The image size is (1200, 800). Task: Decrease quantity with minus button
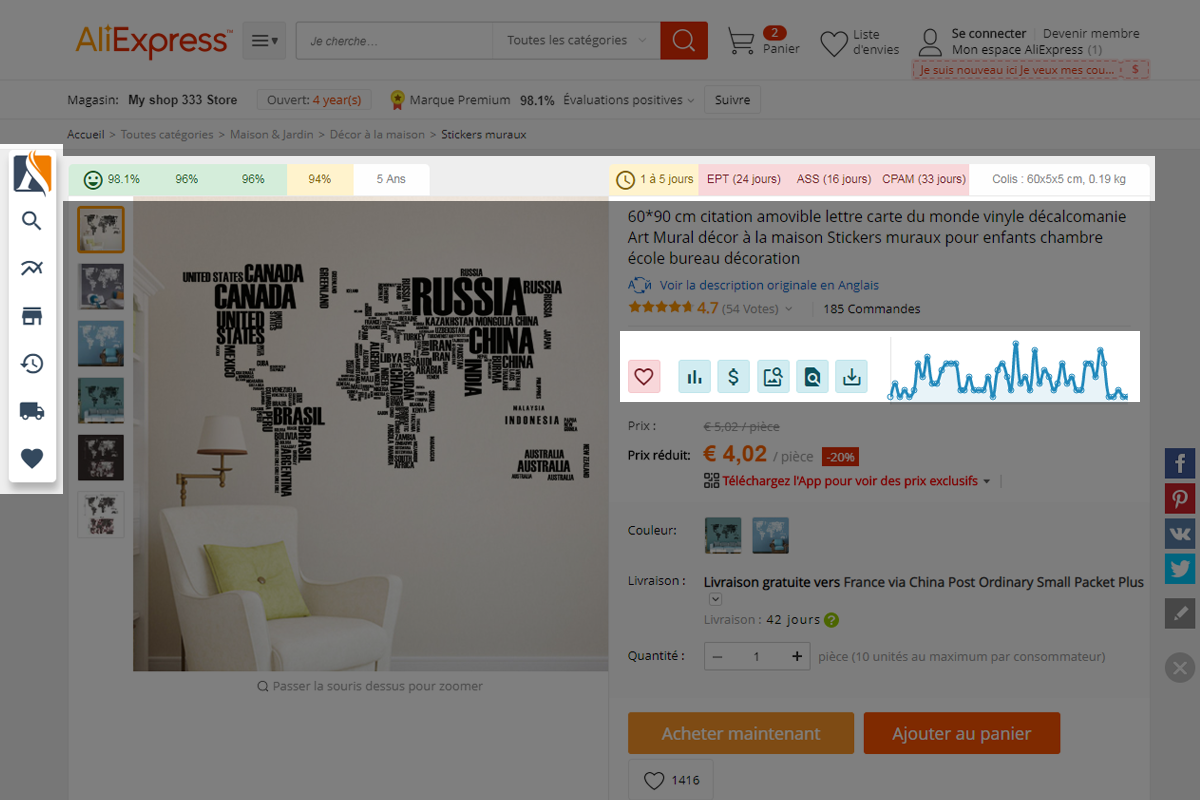[x=718, y=657]
